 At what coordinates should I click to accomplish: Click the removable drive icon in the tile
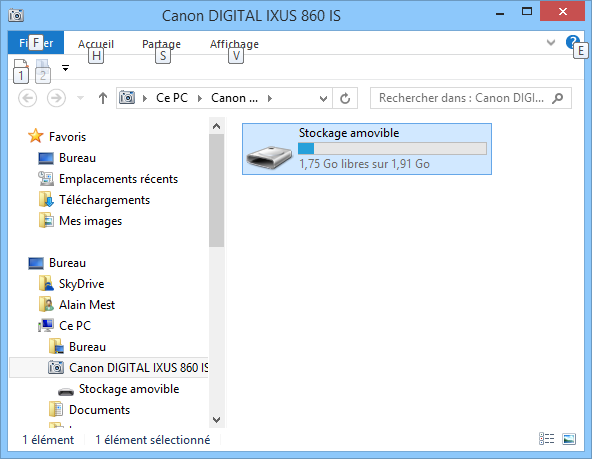(x=269, y=157)
